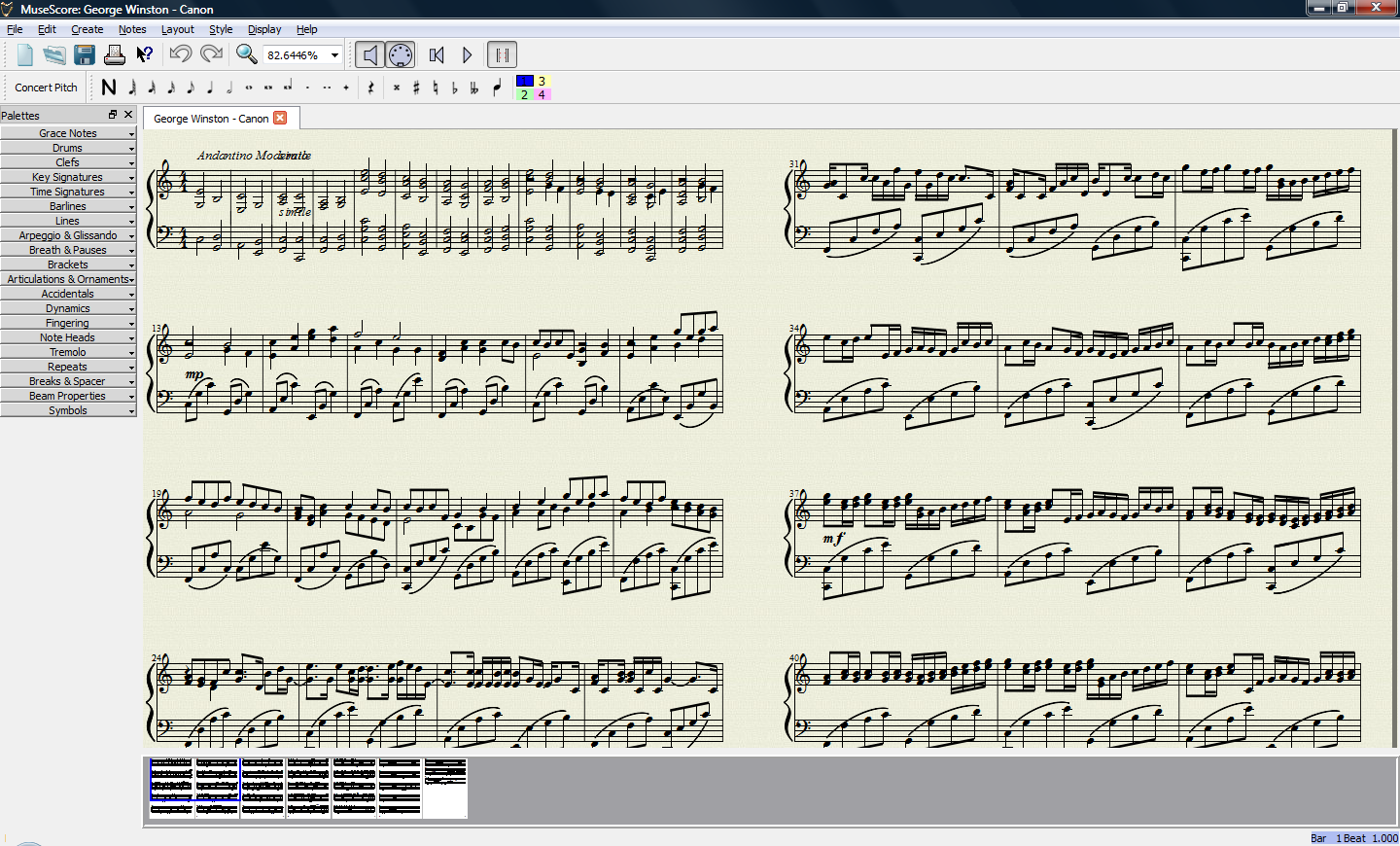
Task: Open the Notes menu
Action: pos(132,29)
